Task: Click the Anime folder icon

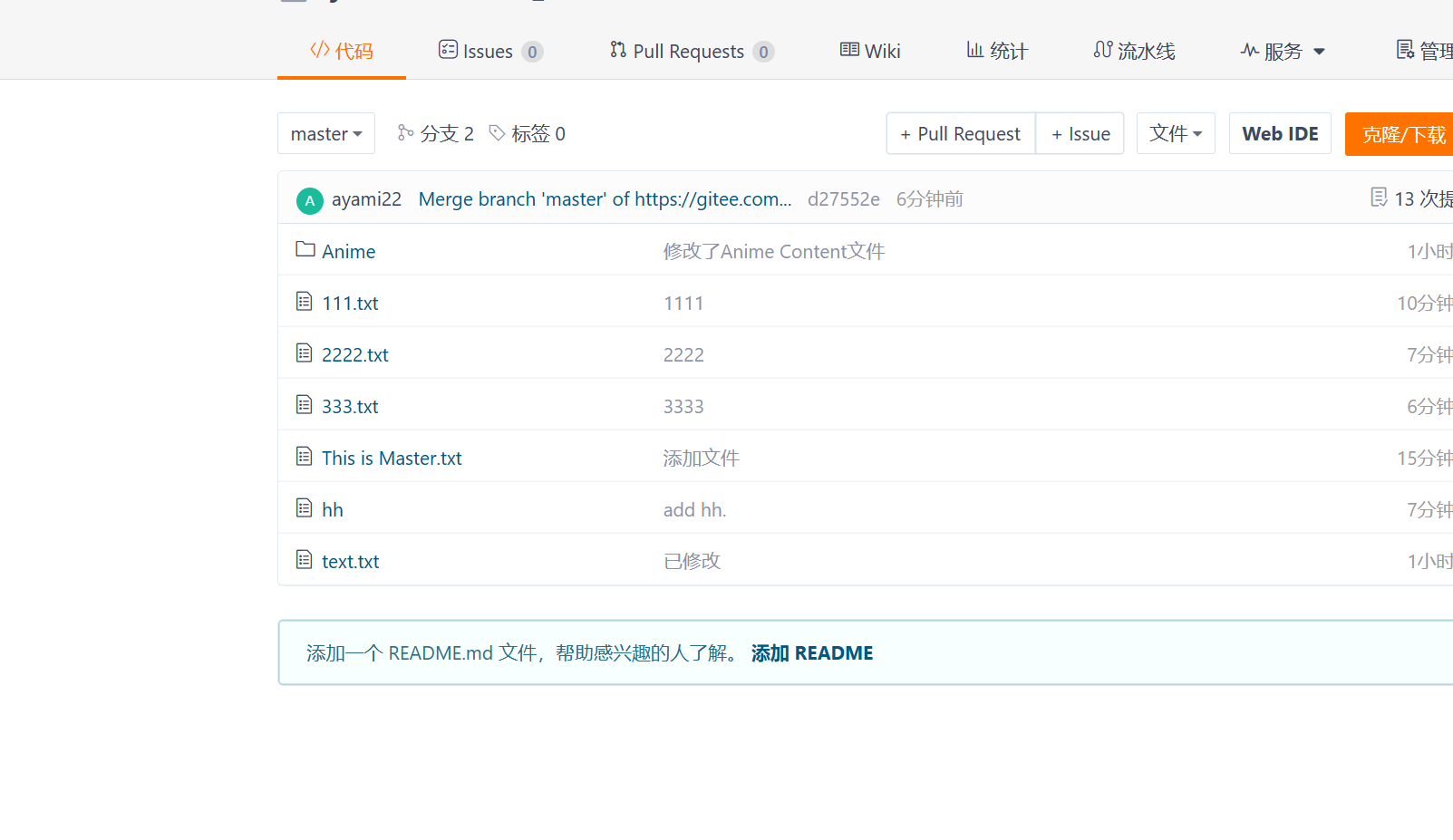Action: pyautogui.click(x=305, y=249)
